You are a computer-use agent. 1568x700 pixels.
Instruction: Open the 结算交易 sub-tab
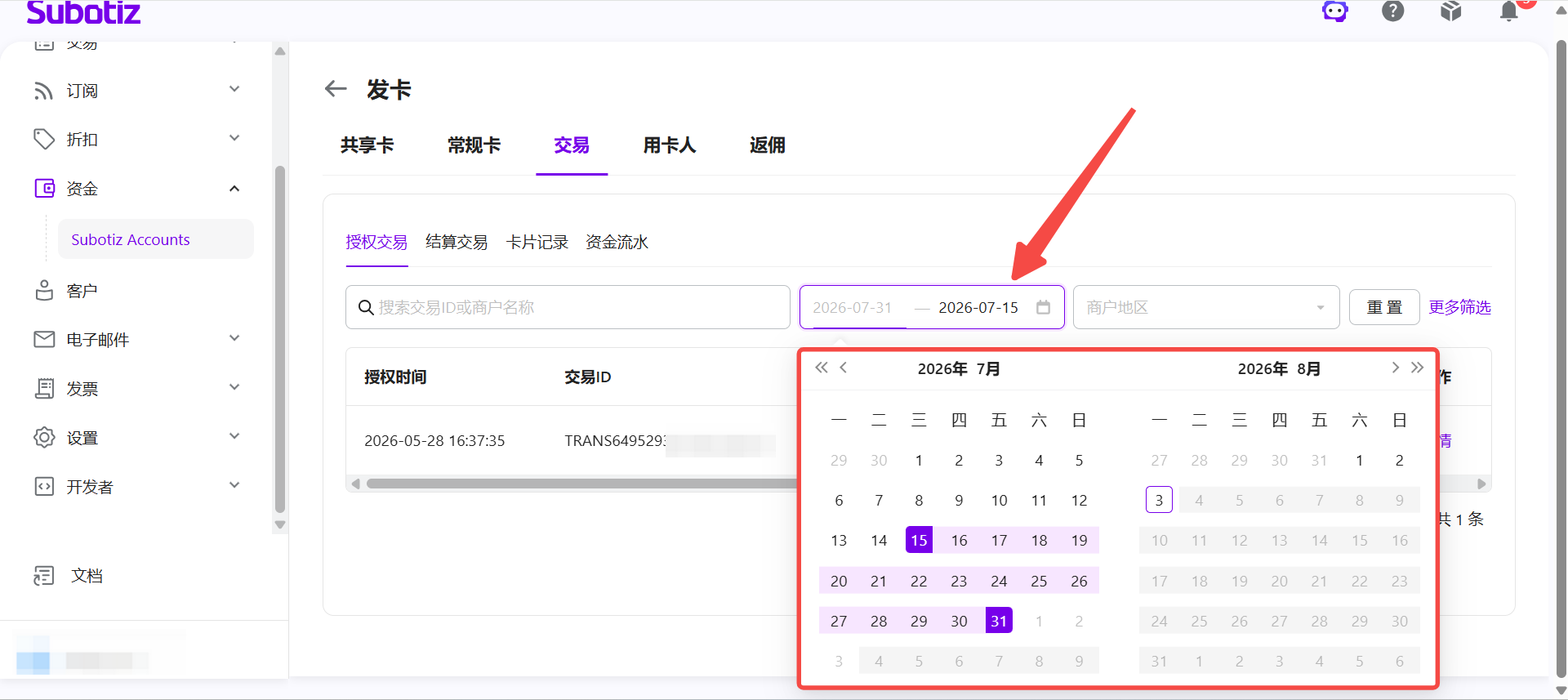tap(457, 242)
